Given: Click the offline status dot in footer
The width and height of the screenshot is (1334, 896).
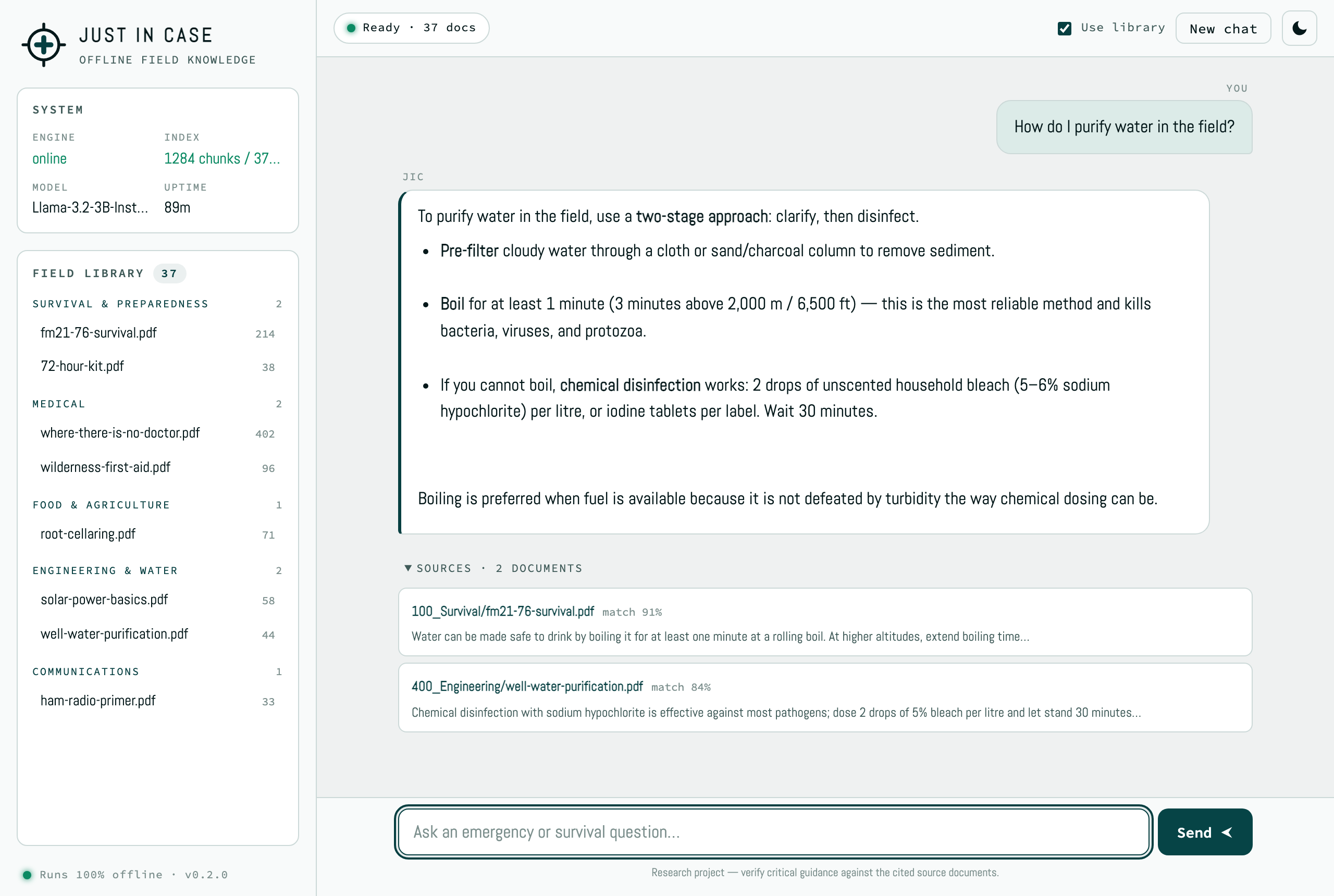Looking at the screenshot, I should click(27, 874).
